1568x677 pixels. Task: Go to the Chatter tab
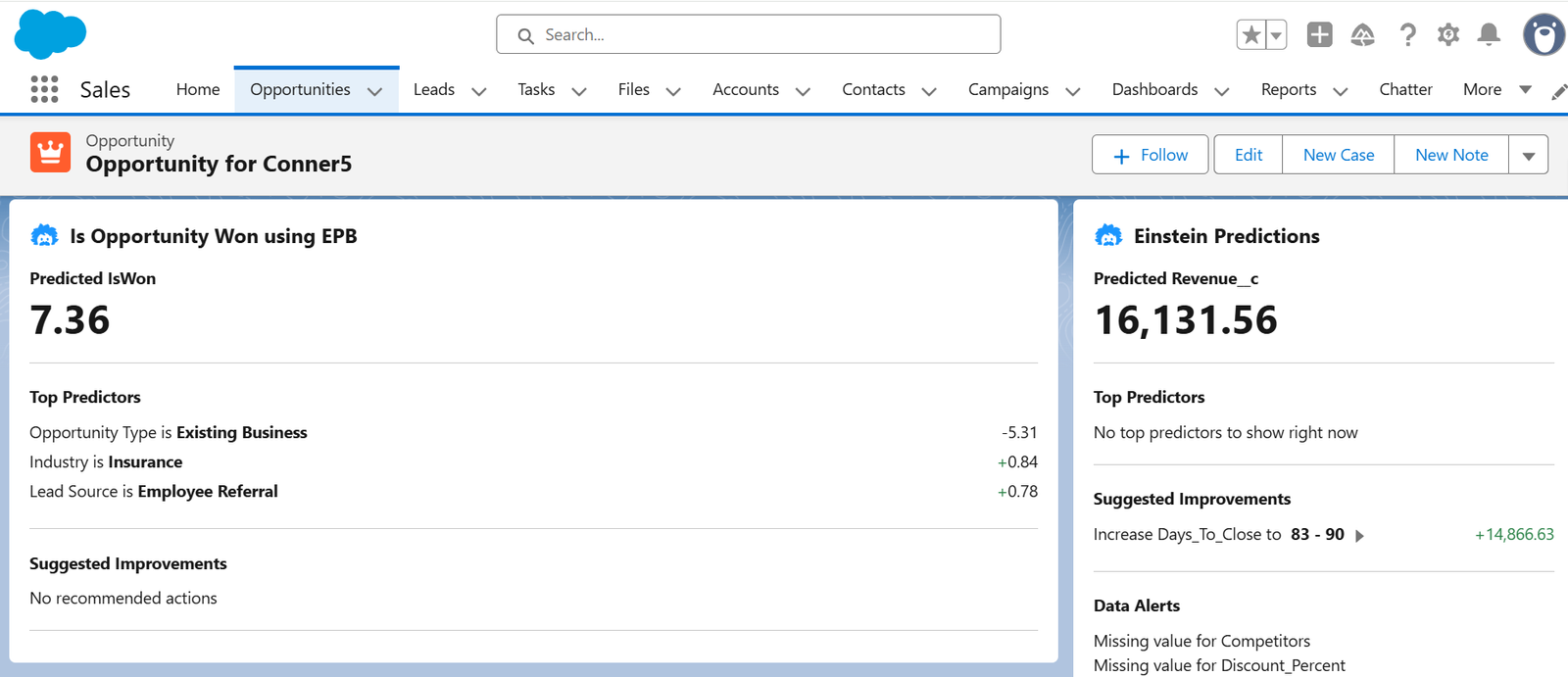point(1405,89)
